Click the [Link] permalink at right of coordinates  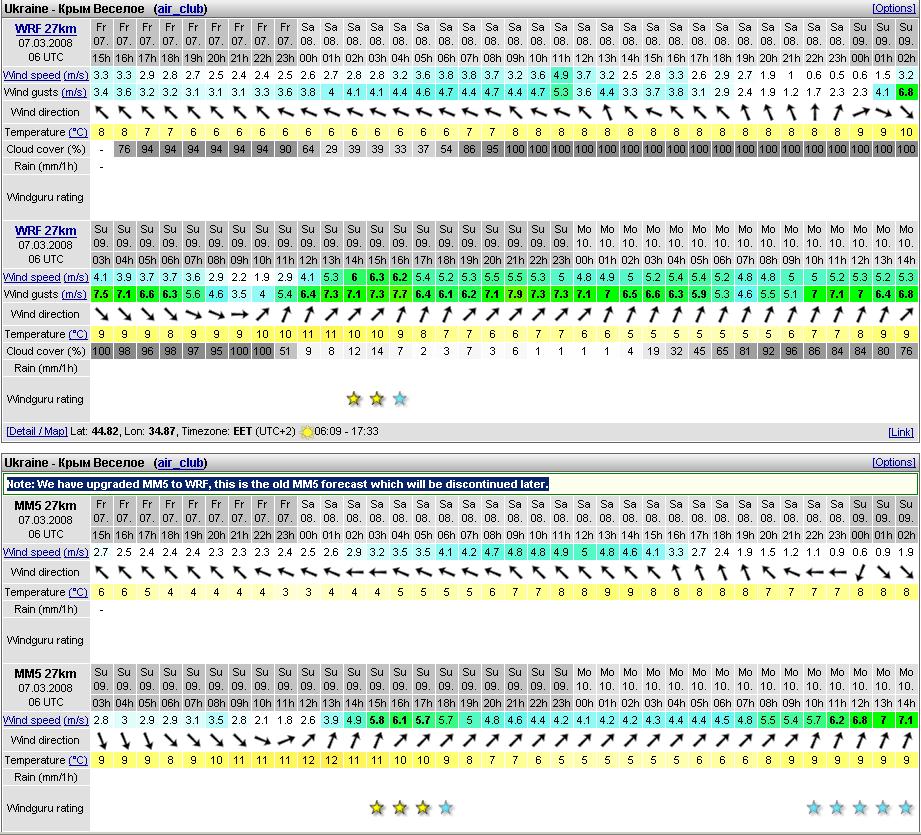pos(900,432)
